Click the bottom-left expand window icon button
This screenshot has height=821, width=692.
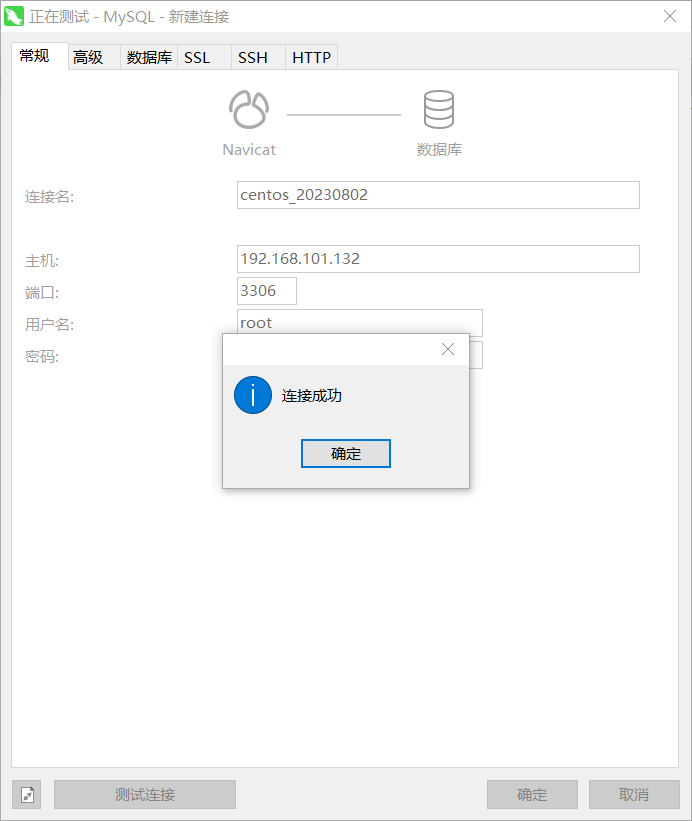click(x=27, y=794)
